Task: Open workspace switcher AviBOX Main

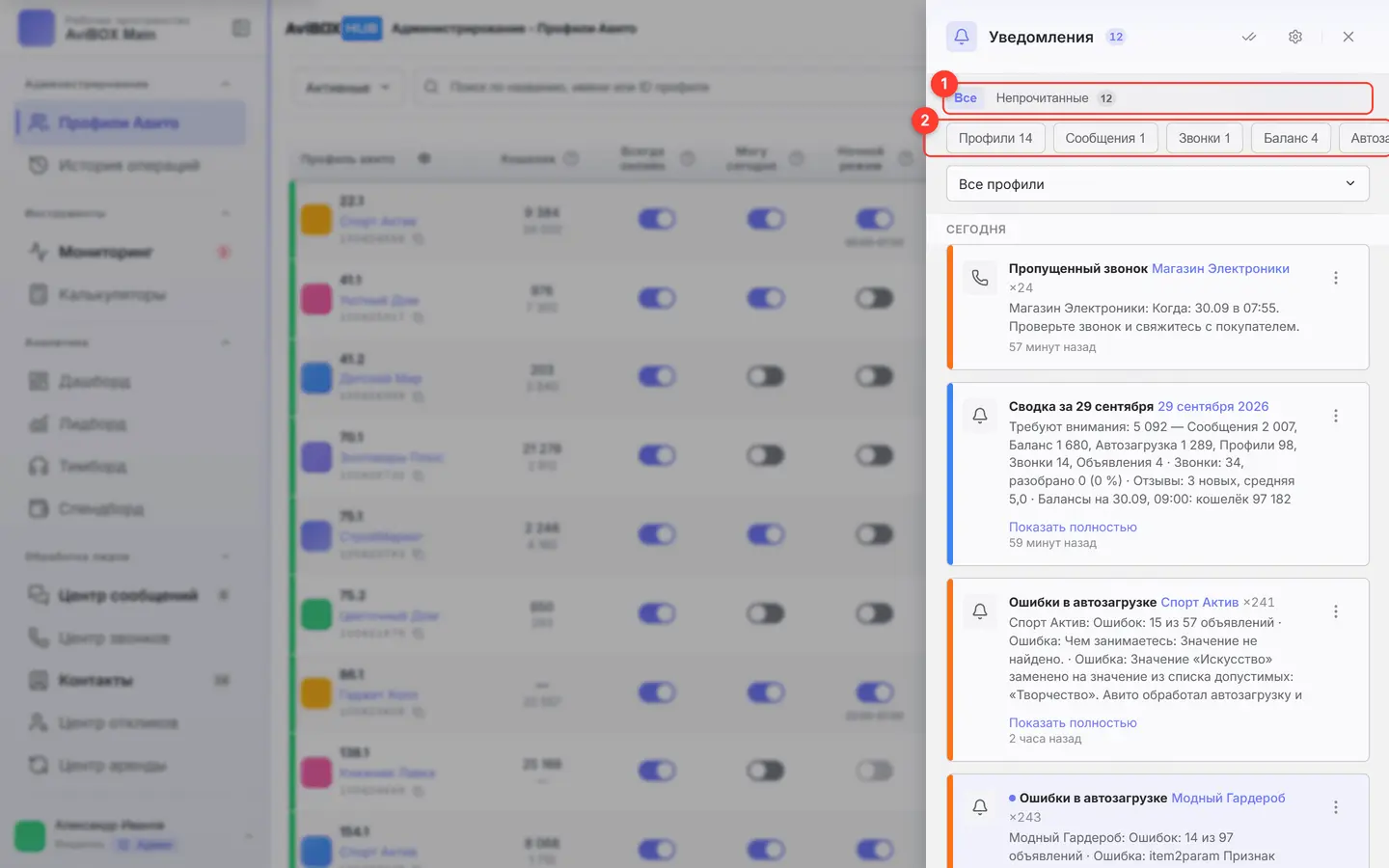Action: coord(133,28)
